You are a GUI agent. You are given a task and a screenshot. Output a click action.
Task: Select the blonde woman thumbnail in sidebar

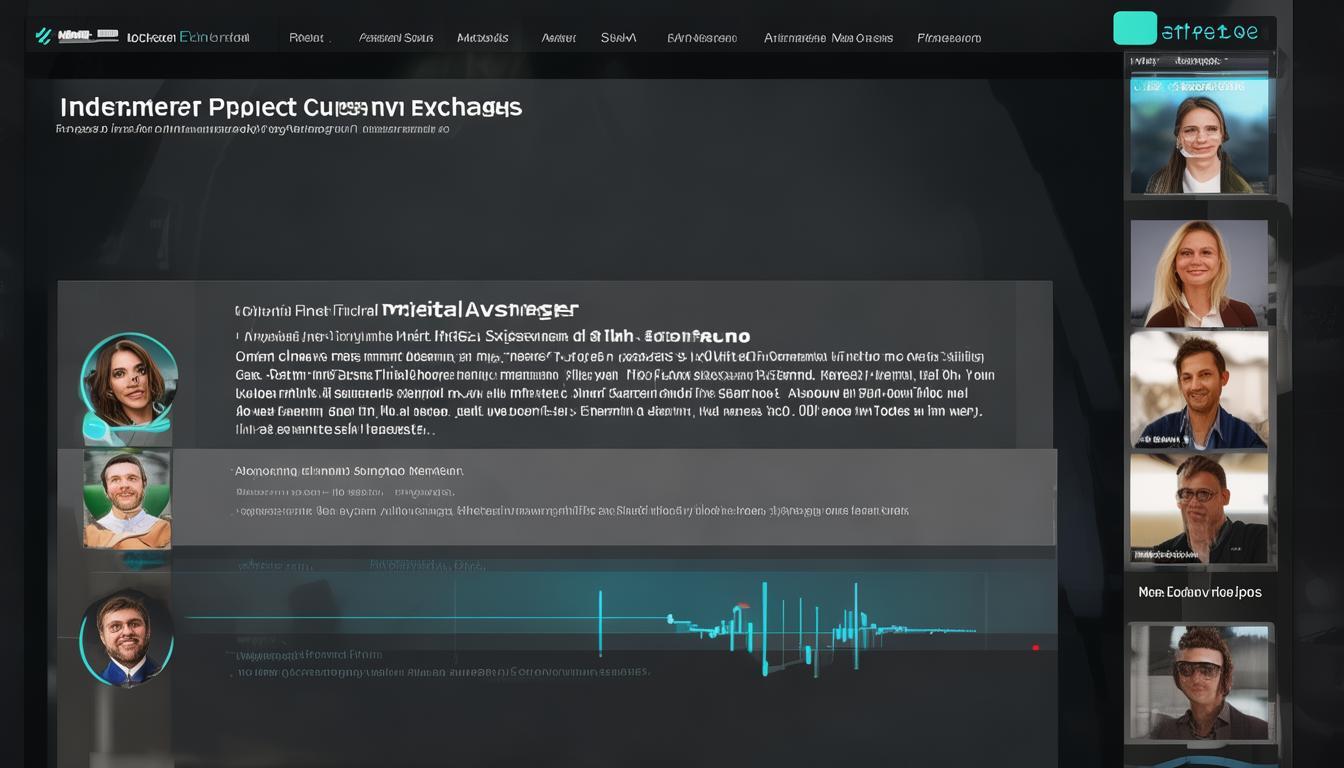click(1199, 273)
